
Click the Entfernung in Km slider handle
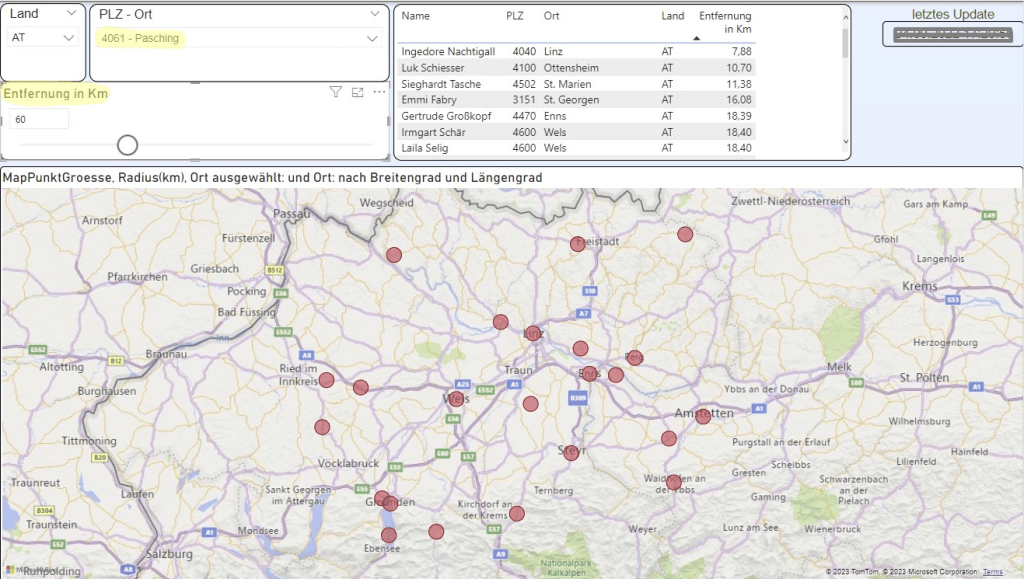point(127,144)
